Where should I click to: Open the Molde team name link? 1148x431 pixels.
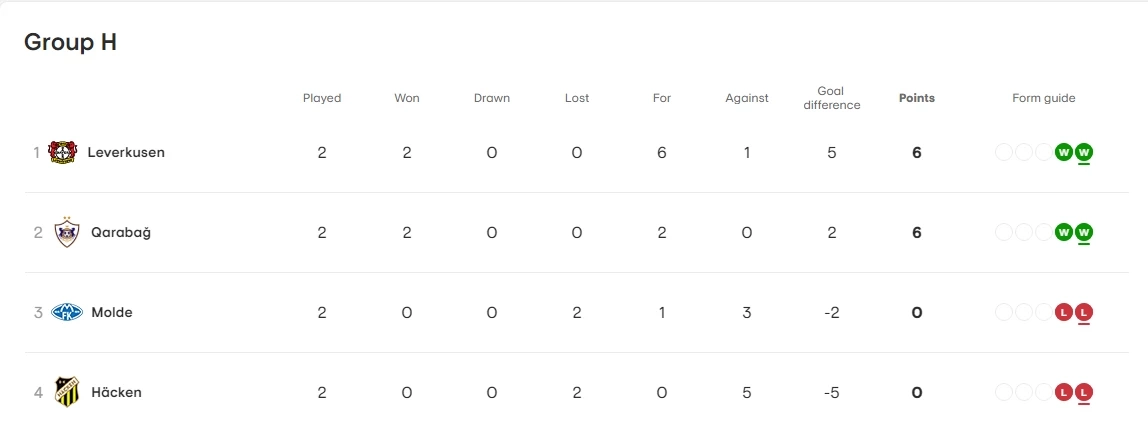112,312
